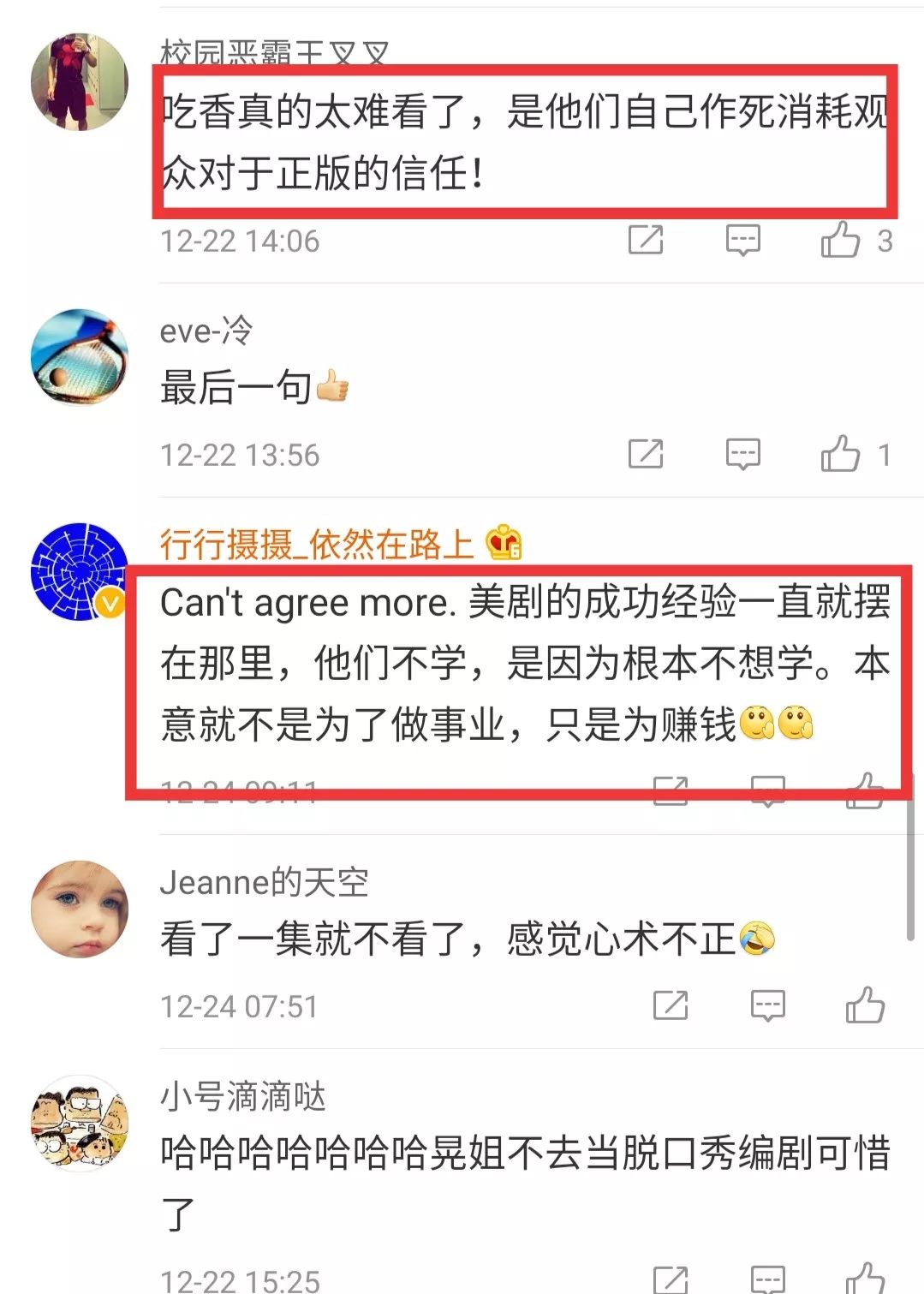Like Jeanne的天空's comment

coord(865,1005)
